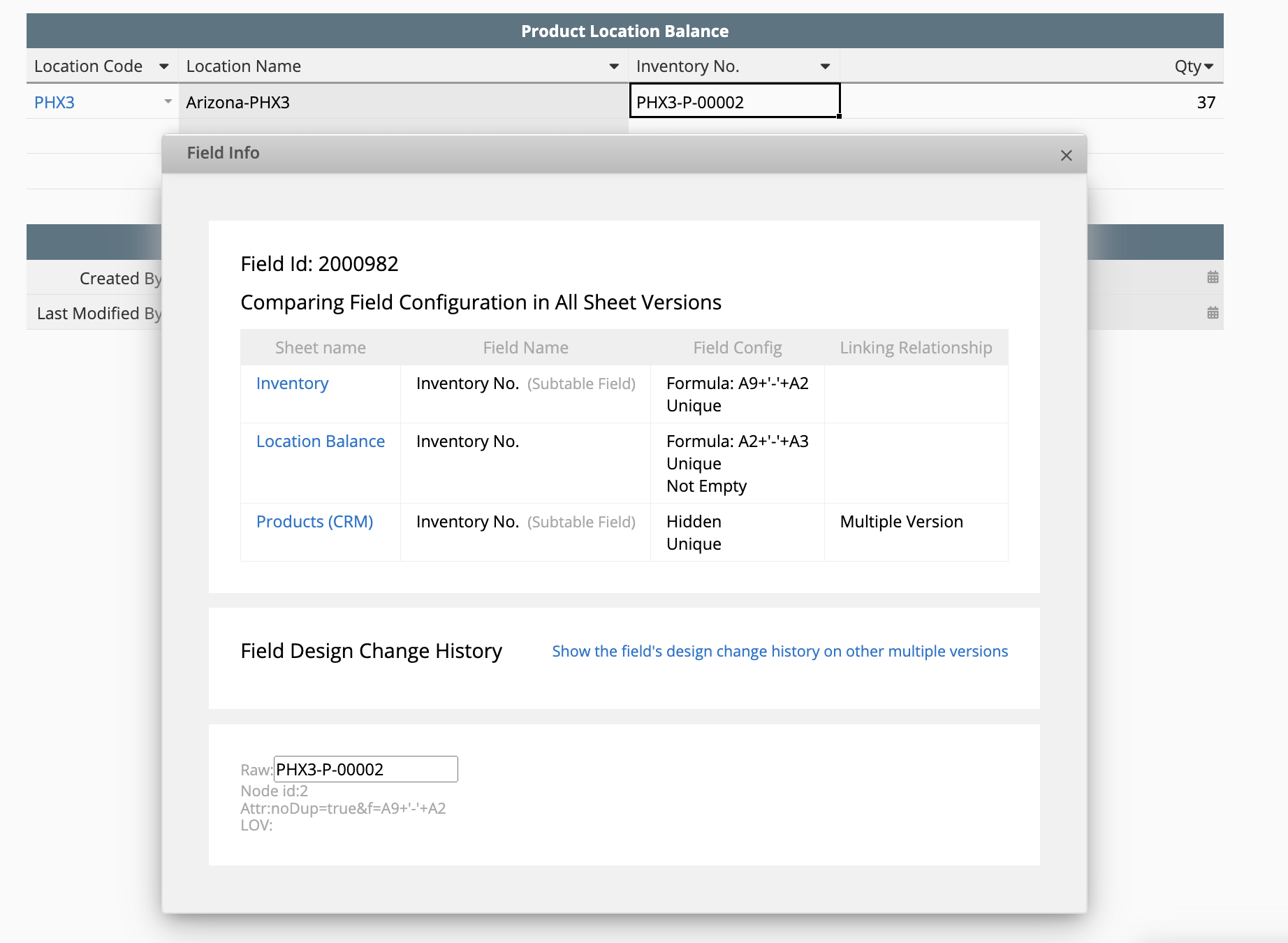This screenshot has height=943, width=1288.
Task: Click the Formula: A2+'-'+A3 config text
Action: 737,441
